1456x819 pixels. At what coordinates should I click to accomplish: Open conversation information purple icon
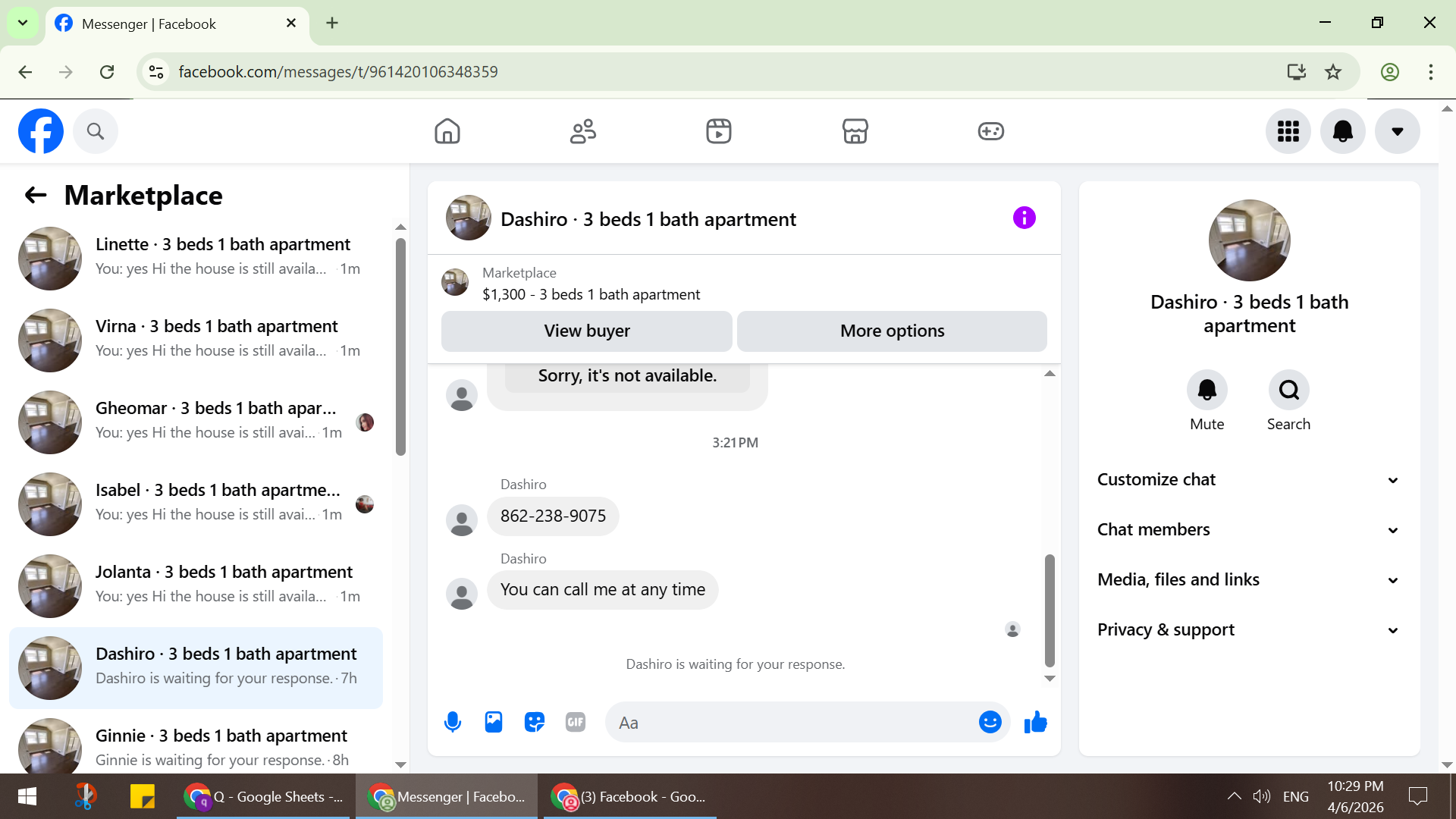coord(1024,218)
